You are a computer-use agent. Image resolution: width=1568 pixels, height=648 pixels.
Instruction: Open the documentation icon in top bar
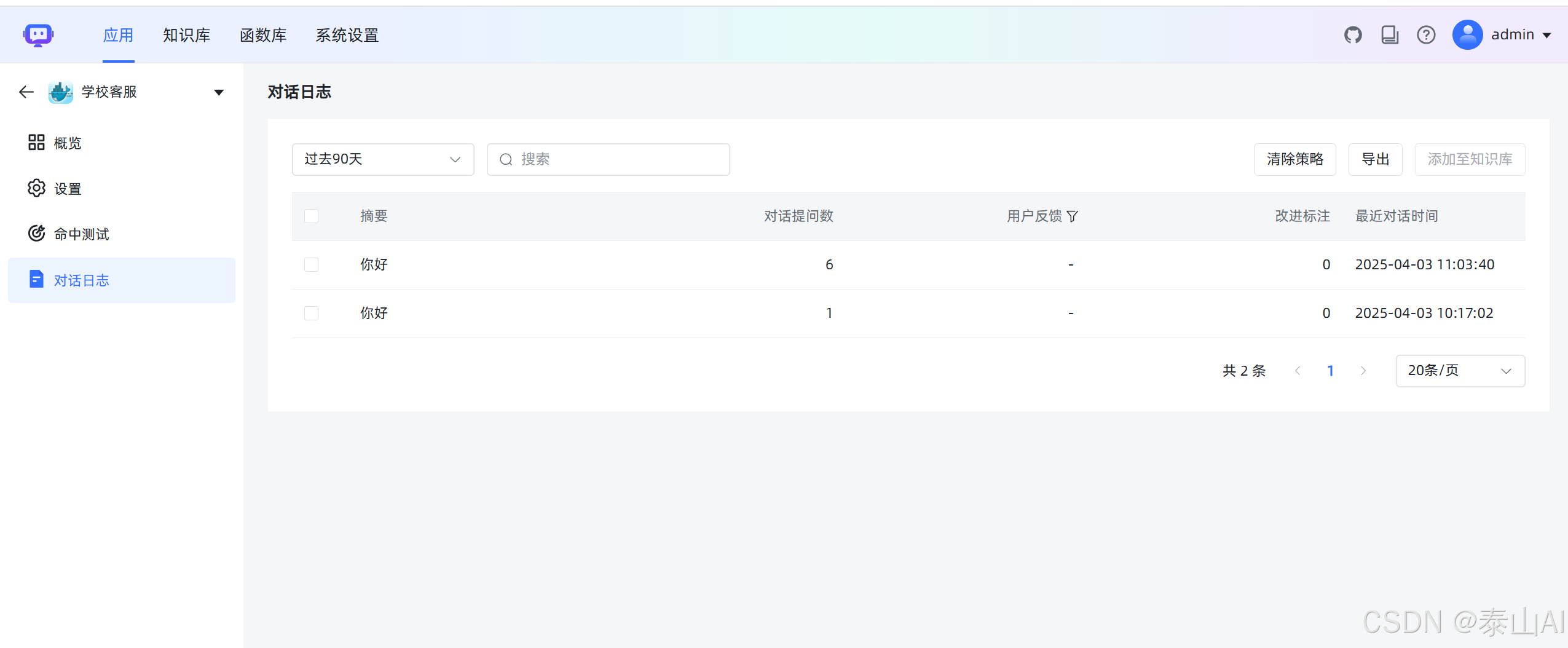point(1390,34)
